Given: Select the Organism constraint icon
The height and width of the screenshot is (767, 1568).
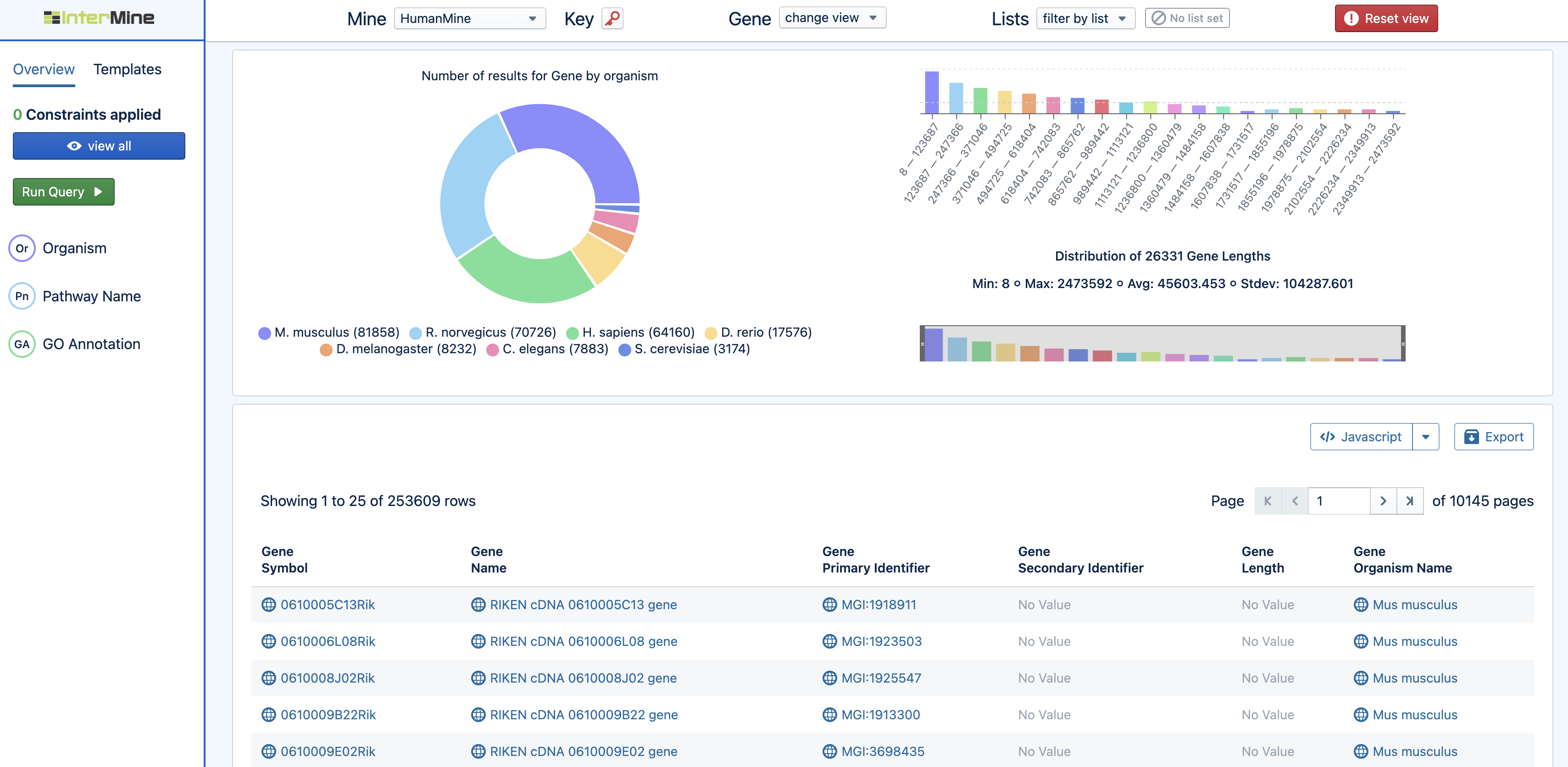Looking at the screenshot, I should tap(22, 248).
